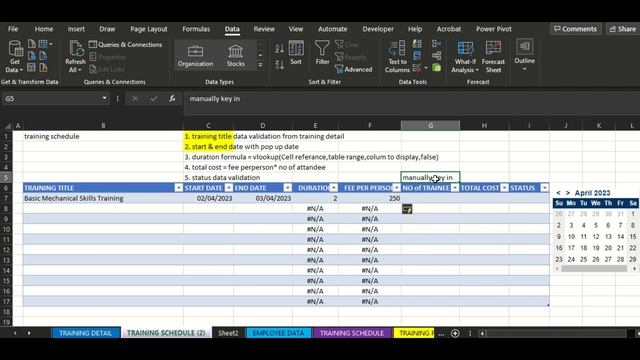
Task: Add a new sheet
Action: (x=455, y=333)
